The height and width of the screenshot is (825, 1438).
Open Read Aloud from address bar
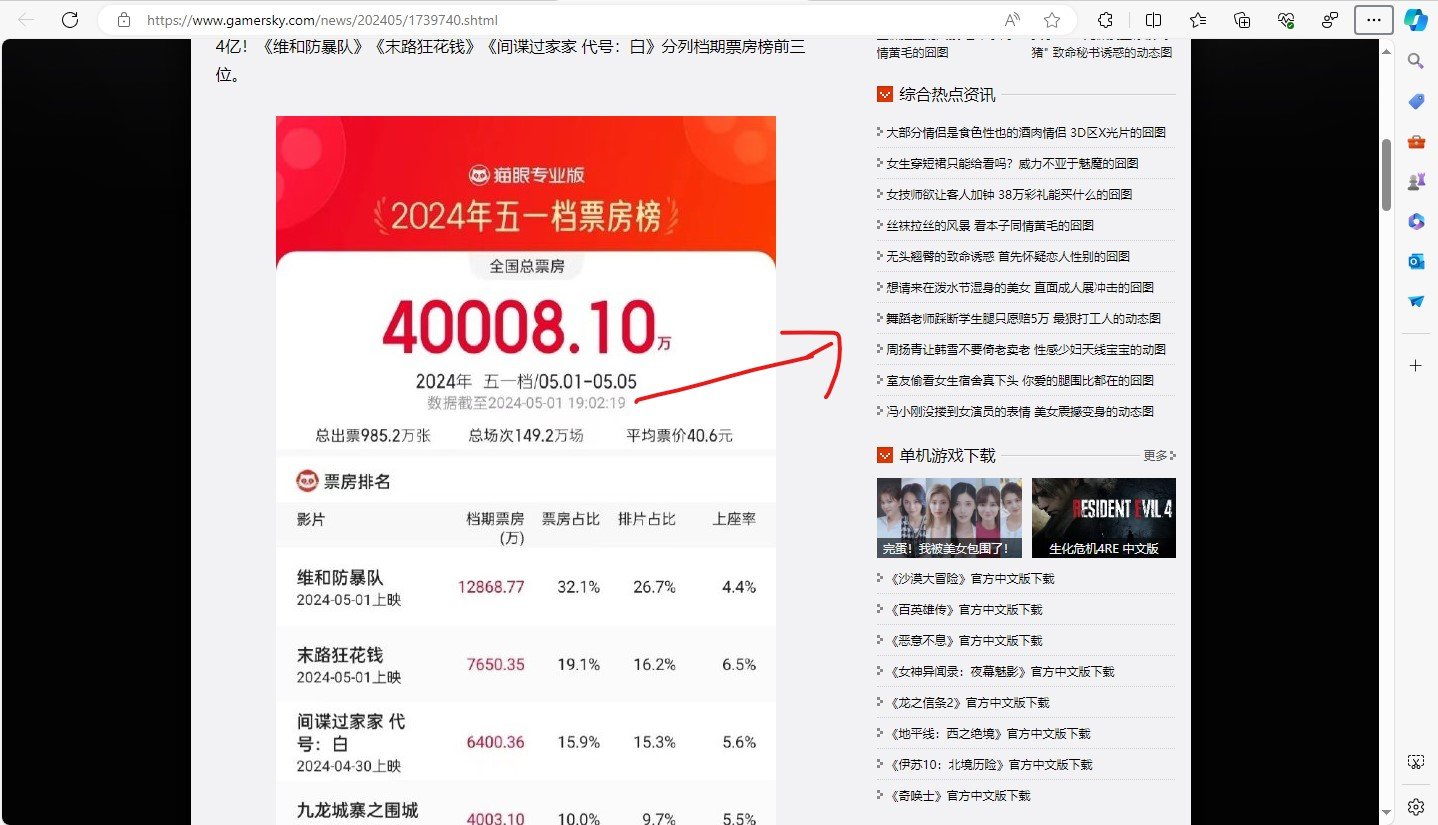[x=1012, y=20]
